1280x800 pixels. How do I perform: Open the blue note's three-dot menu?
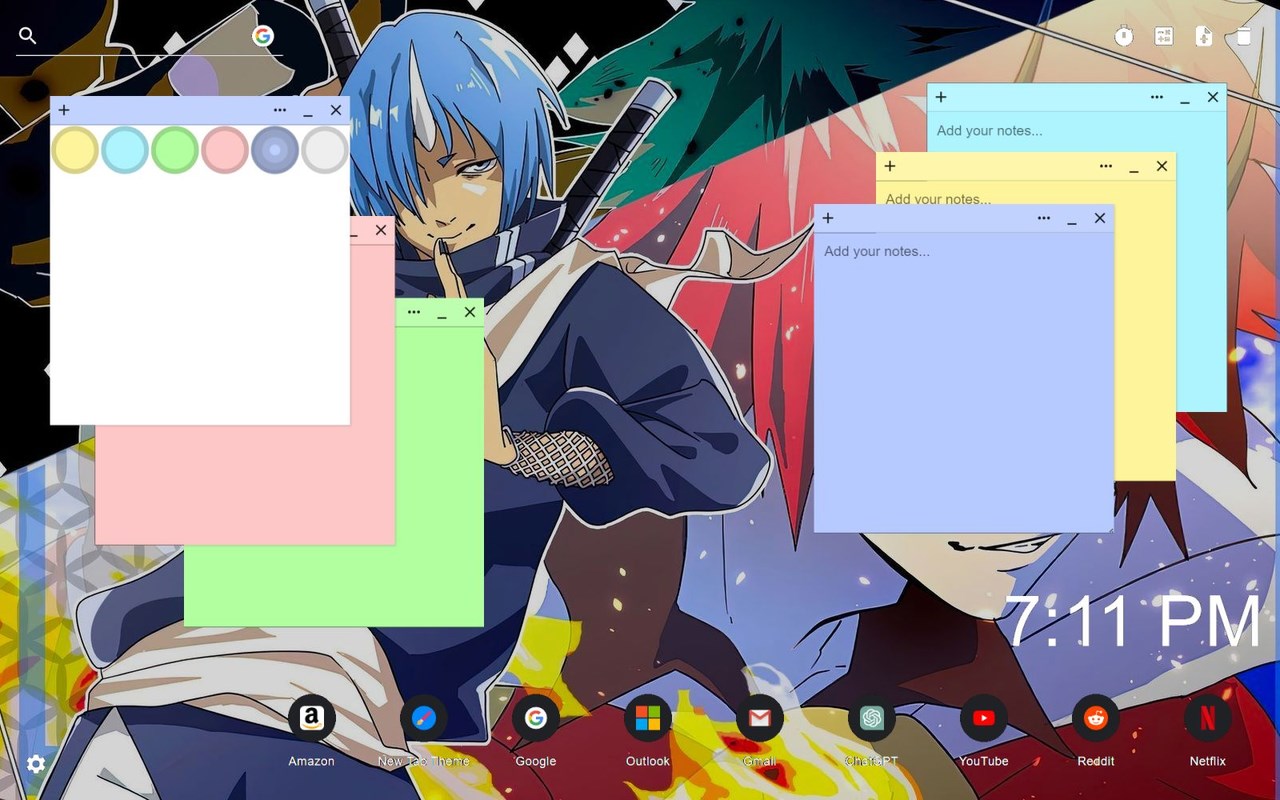1044,218
